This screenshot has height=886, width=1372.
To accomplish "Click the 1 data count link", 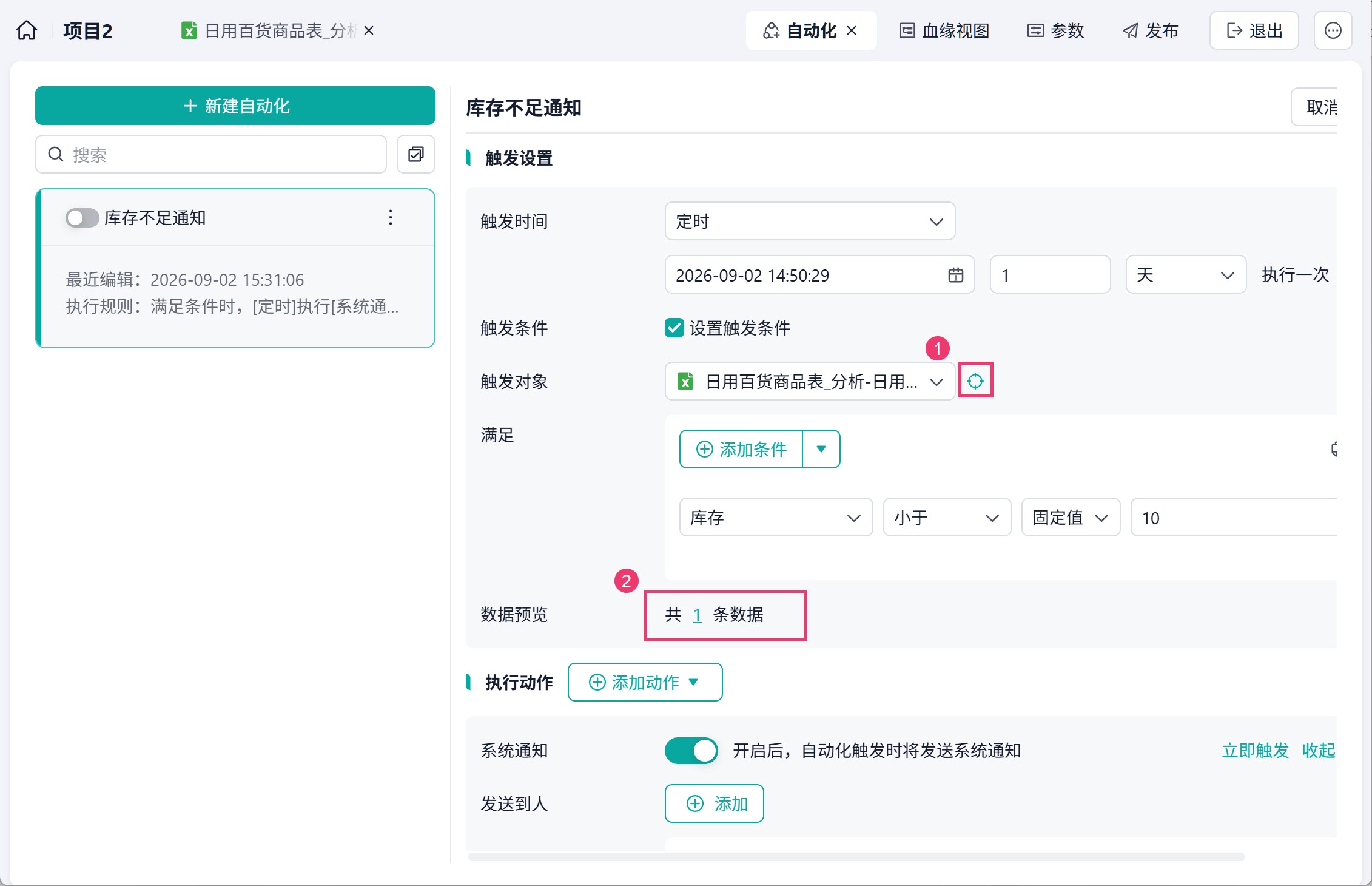I will [697, 615].
